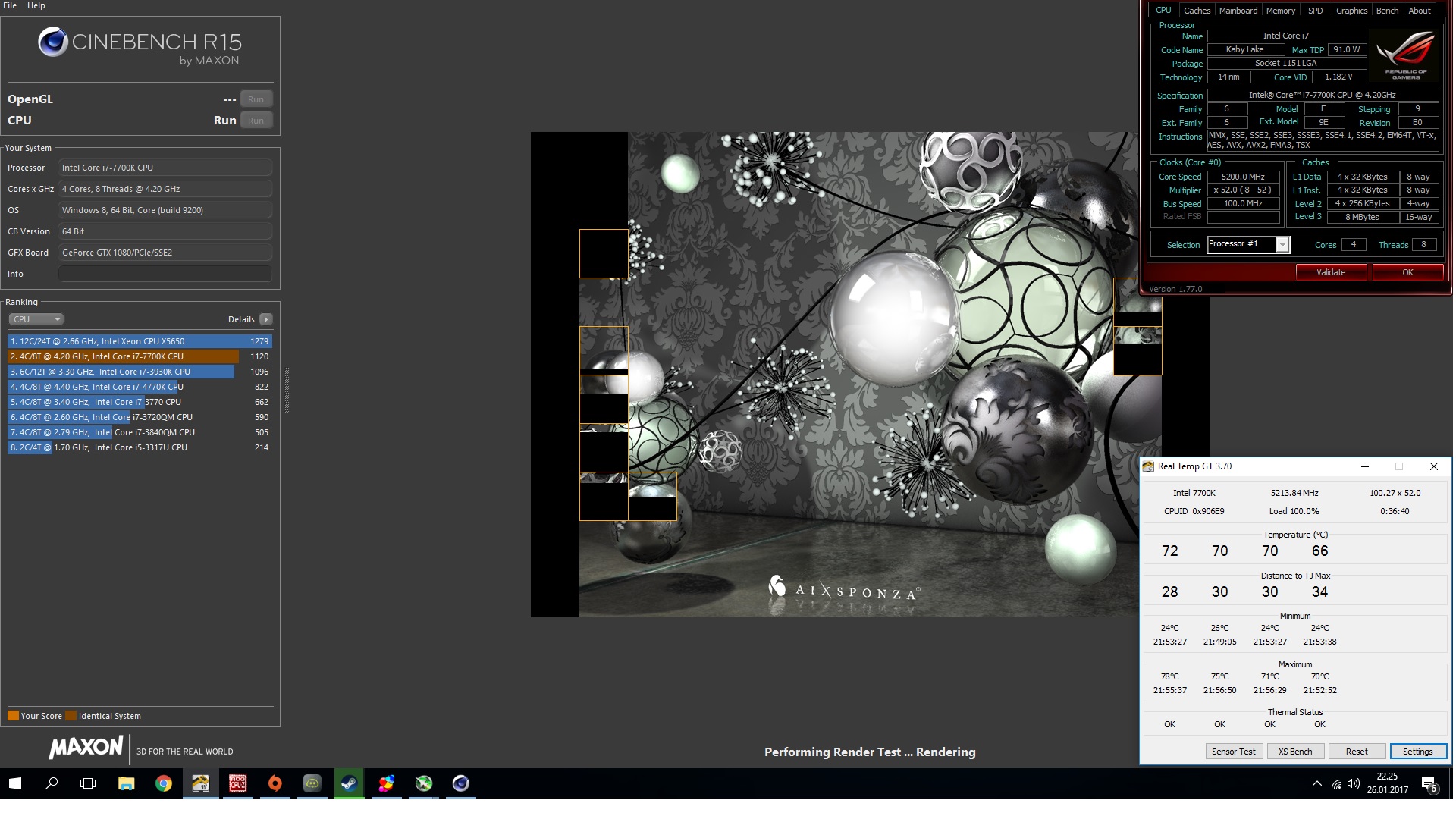Open the green crossed-tools taskbar icon
Screen dimensions: 1456x819
click(423, 783)
